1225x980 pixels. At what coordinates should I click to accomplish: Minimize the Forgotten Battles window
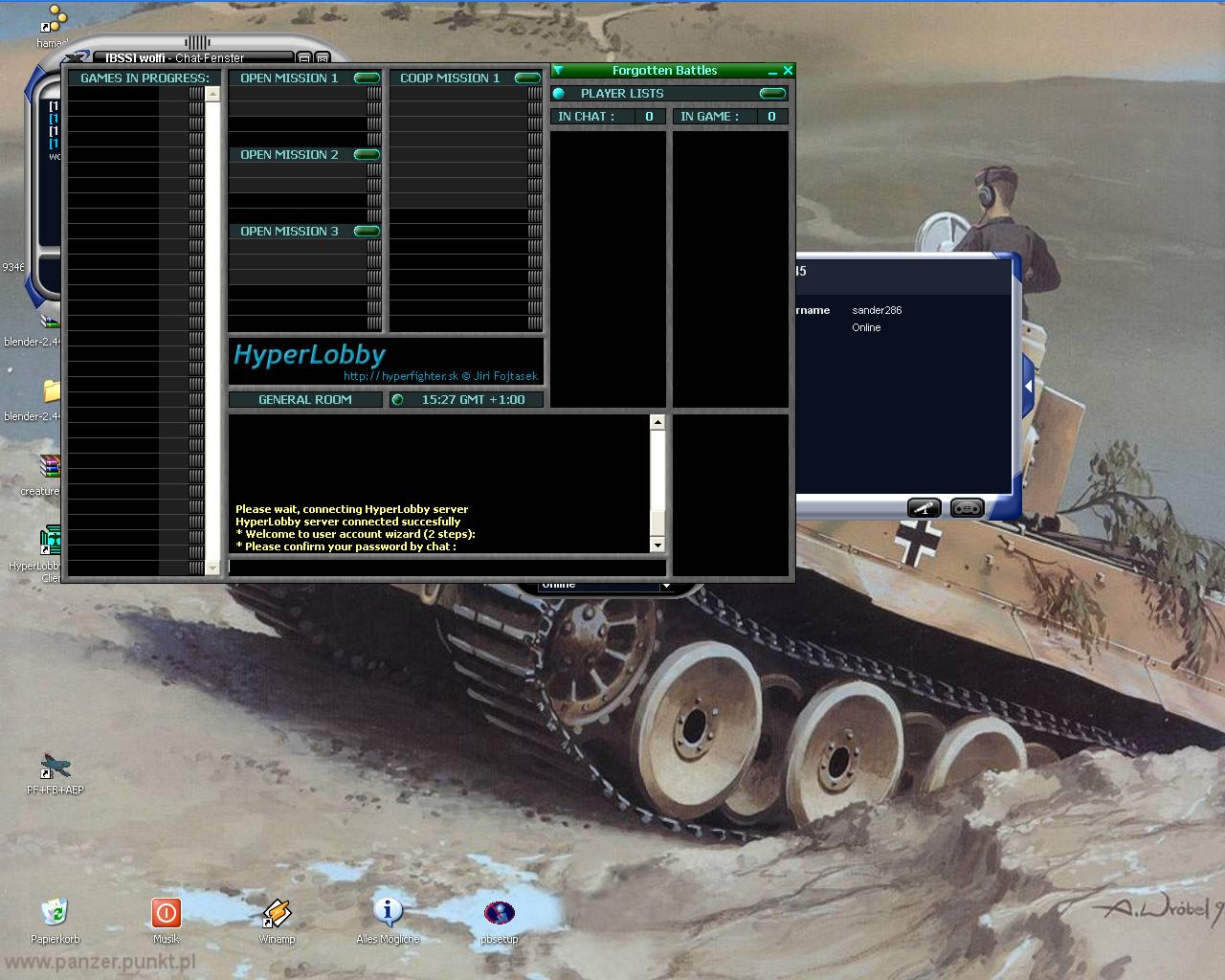pos(773,71)
